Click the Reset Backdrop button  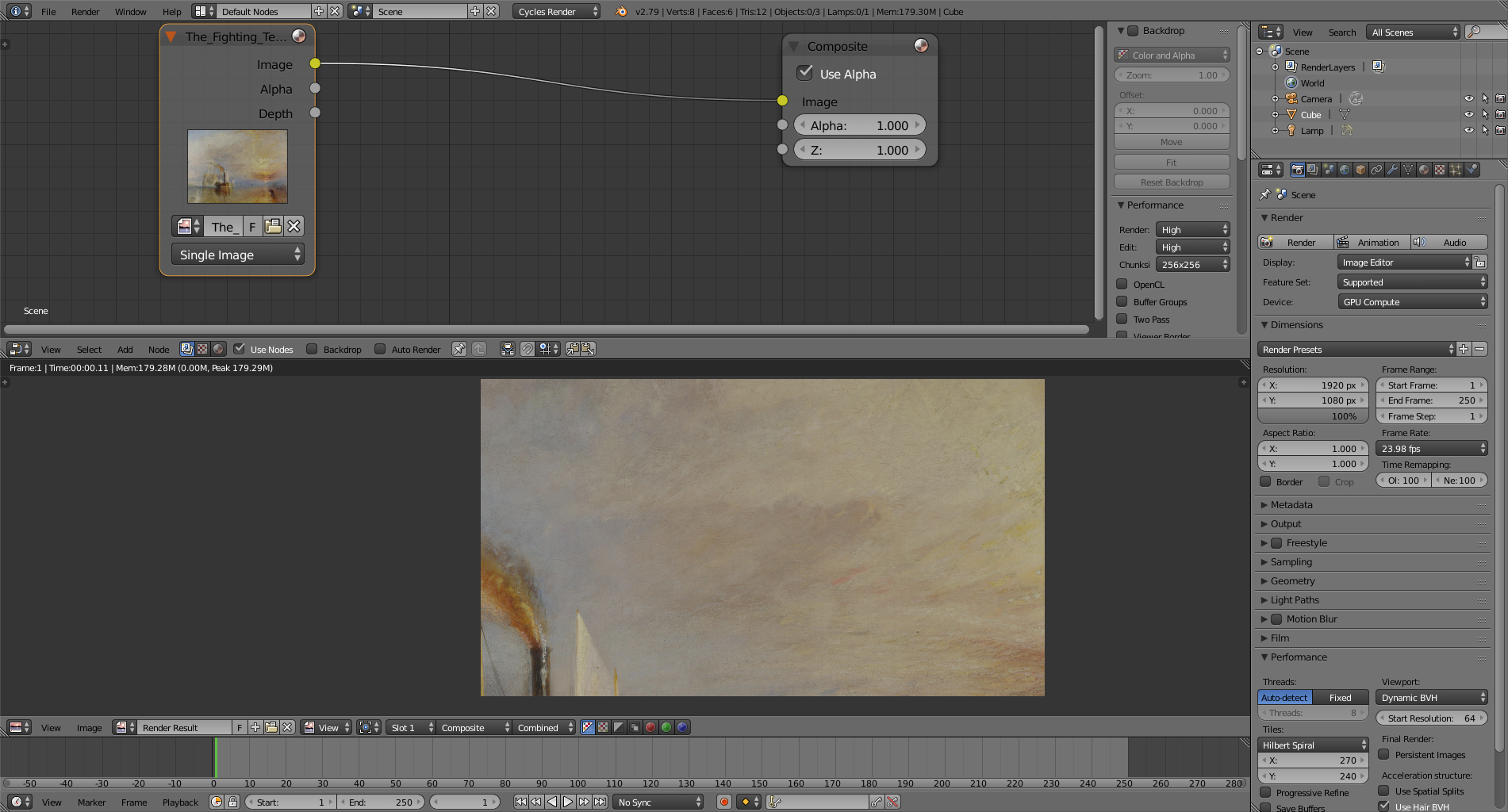(1172, 182)
